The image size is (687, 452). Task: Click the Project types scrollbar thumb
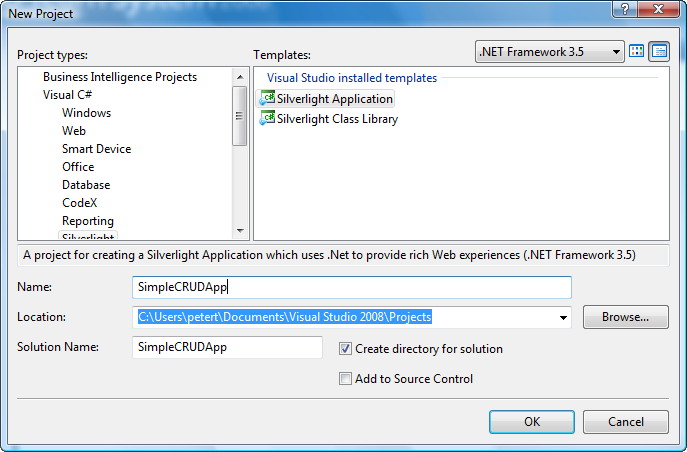click(240, 116)
